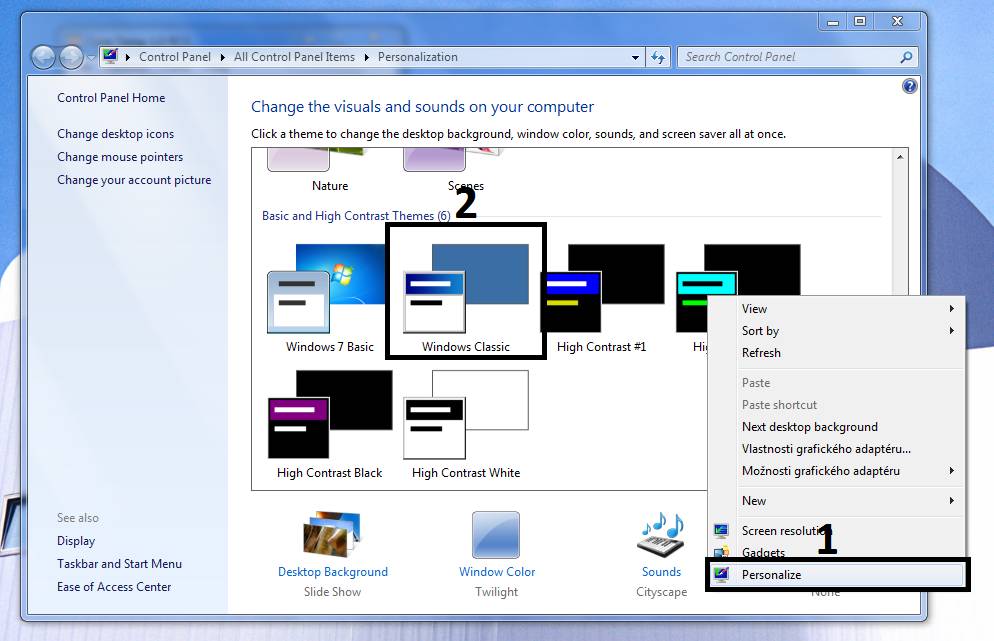Apply the High Contrast White theme
994x641 pixels.
466,425
